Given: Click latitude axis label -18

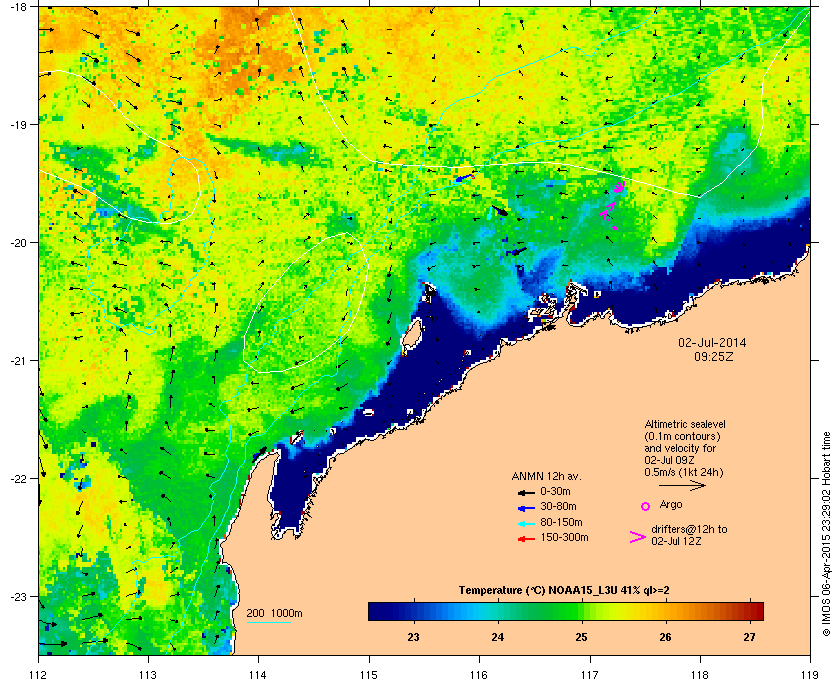Looking at the screenshot, I should pos(19,6).
